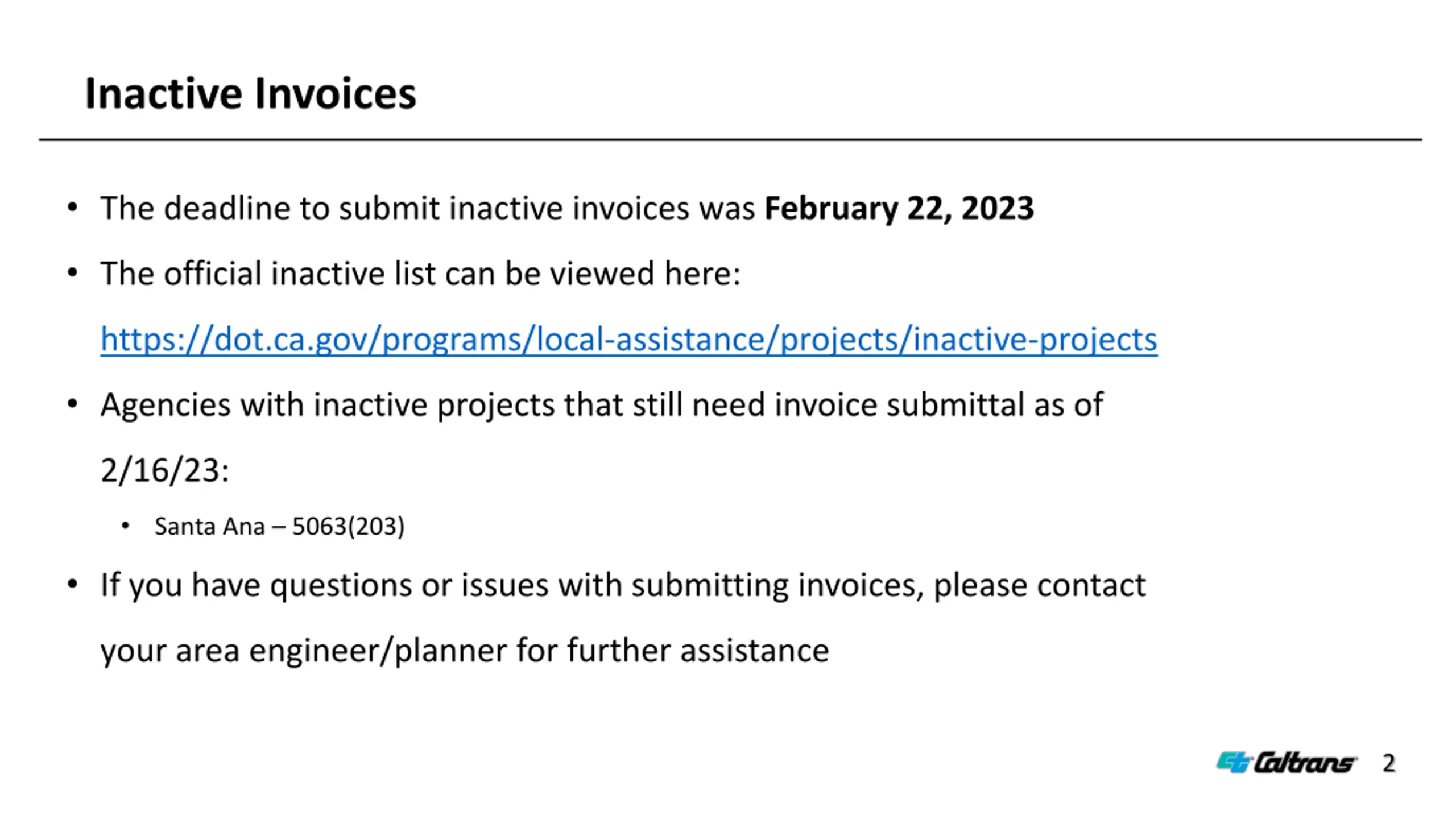Click the text 'The official inactive list can be viewed here:'
The image size is (1456, 819).
420,274
